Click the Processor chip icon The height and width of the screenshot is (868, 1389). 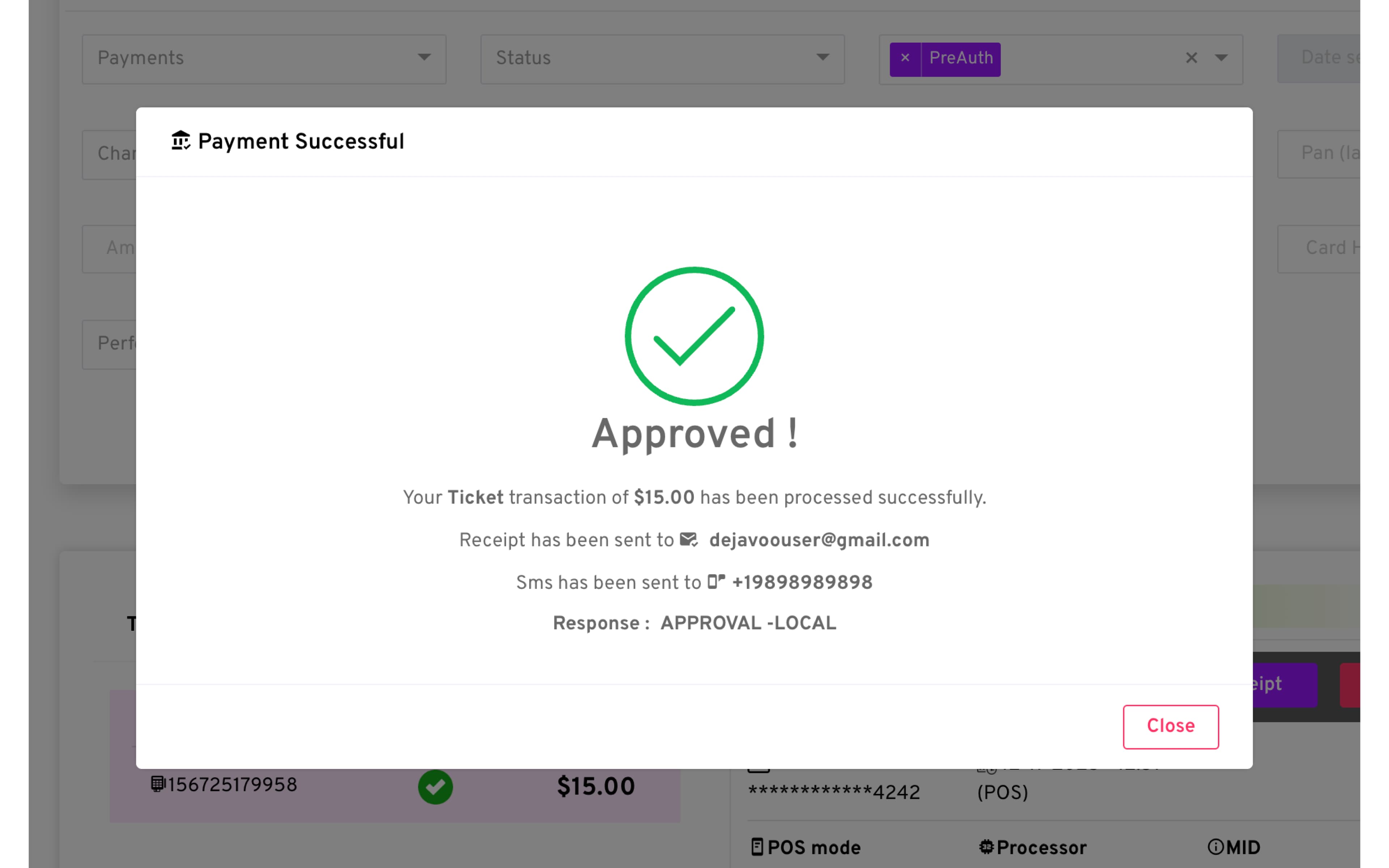pos(986,847)
